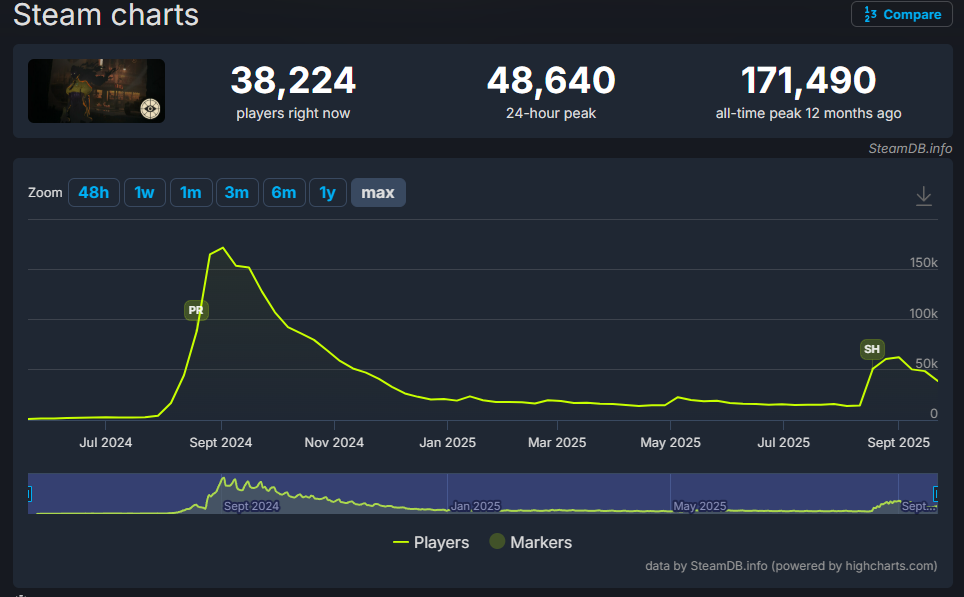Set zoom to 1m
This screenshot has width=964, height=597.
click(191, 192)
